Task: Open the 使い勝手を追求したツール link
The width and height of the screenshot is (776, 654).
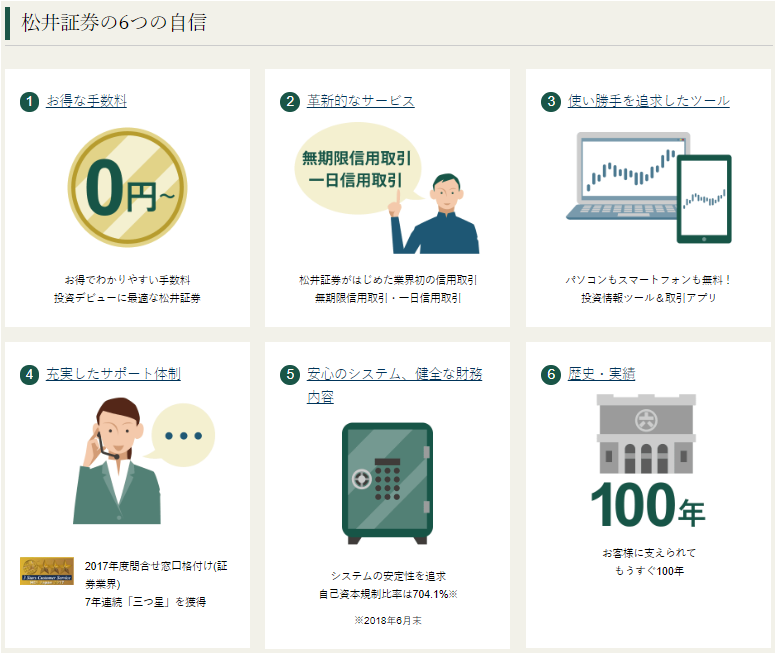Action: (648, 101)
